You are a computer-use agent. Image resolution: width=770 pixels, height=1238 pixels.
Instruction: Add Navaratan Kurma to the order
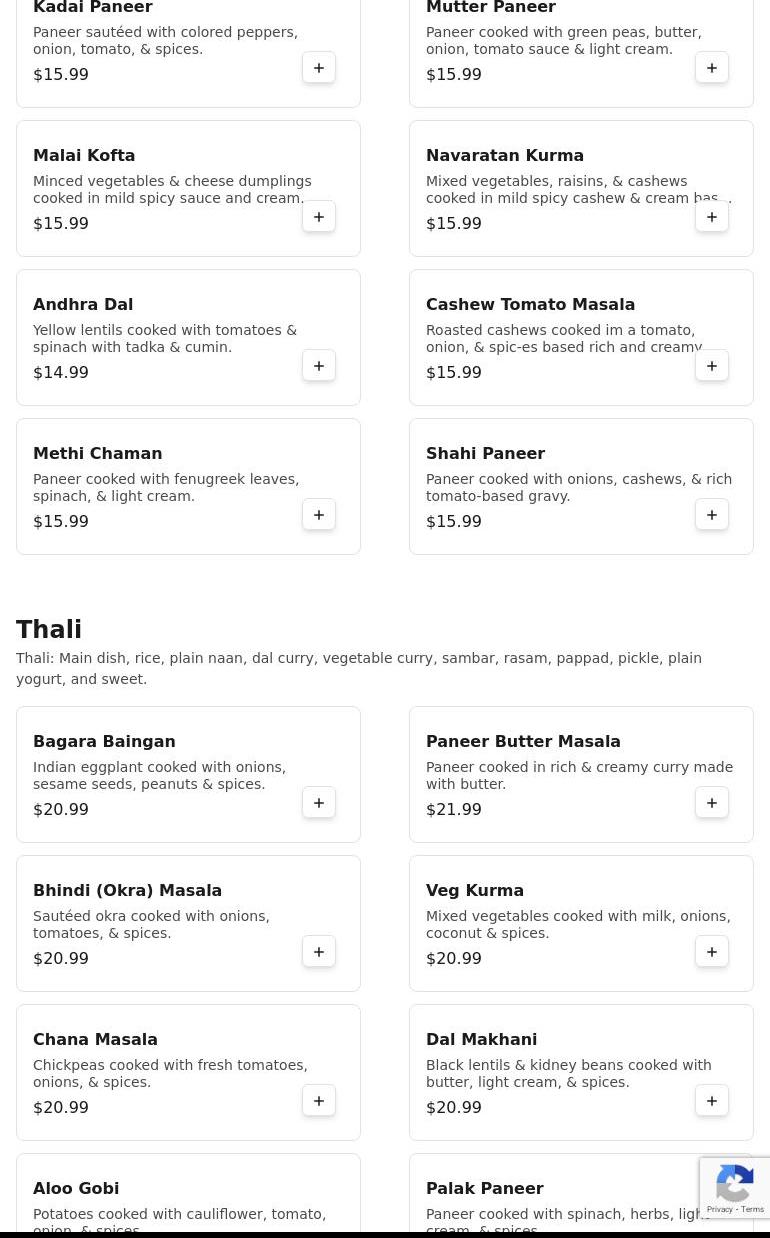pos(712,217)
